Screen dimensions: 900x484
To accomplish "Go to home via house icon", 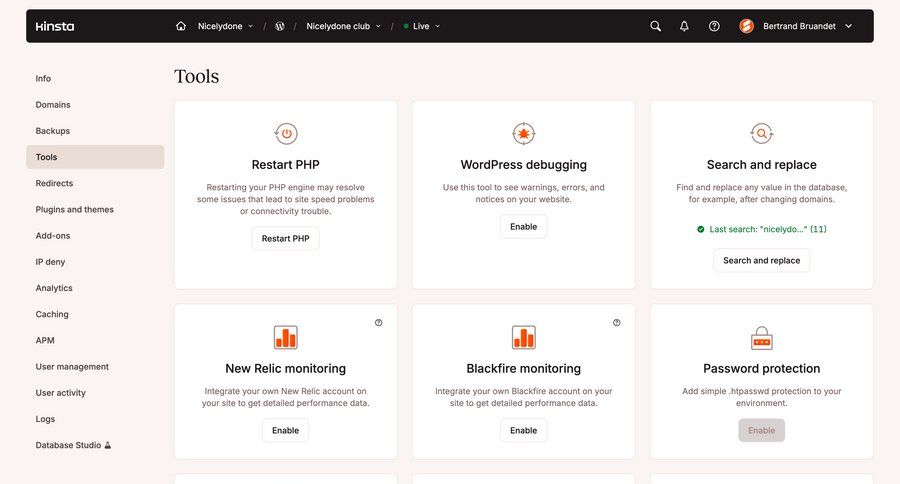I will point(181,26).
